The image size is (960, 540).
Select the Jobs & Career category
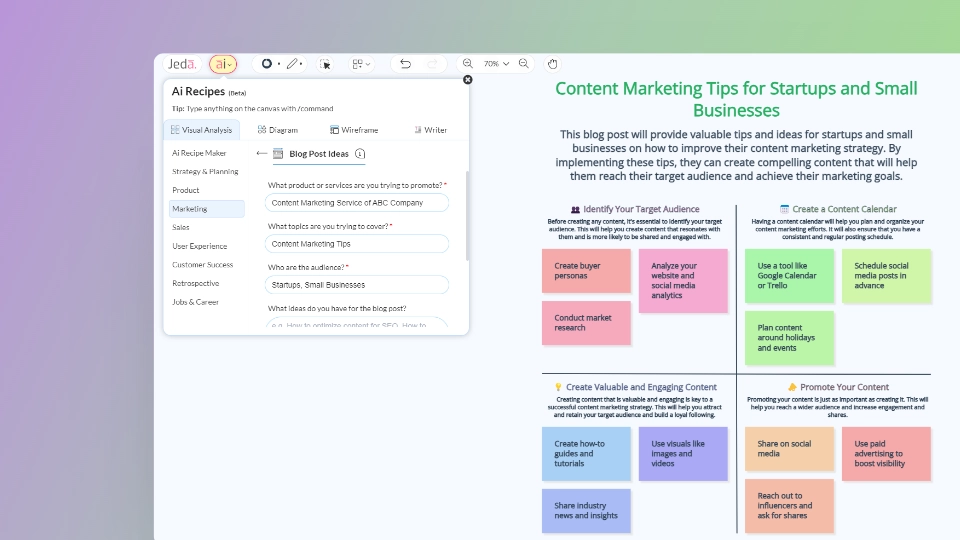(x=195, y=302)
